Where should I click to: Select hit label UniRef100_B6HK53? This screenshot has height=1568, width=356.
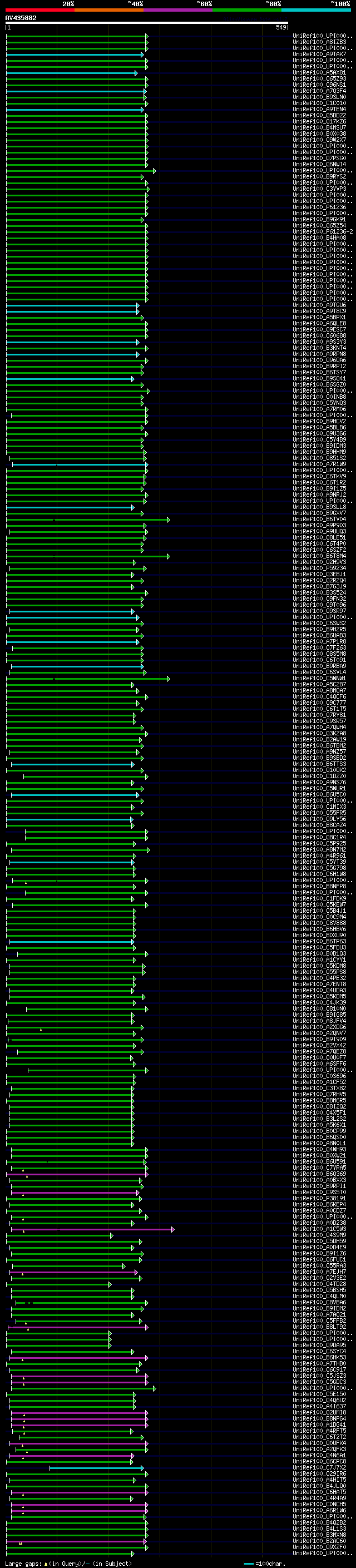319,1357
